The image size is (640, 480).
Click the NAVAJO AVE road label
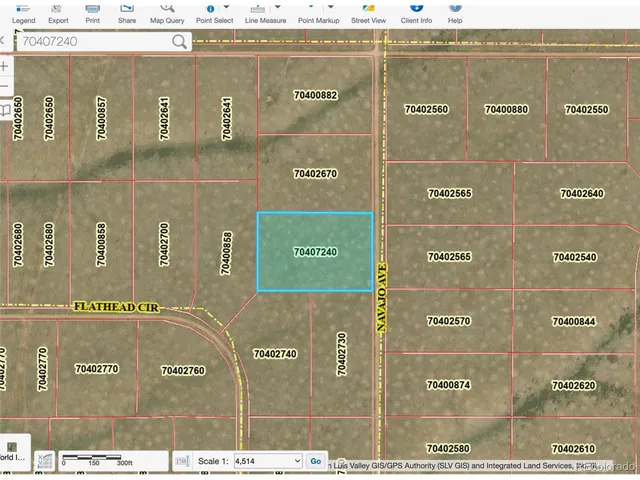[381, 297]
